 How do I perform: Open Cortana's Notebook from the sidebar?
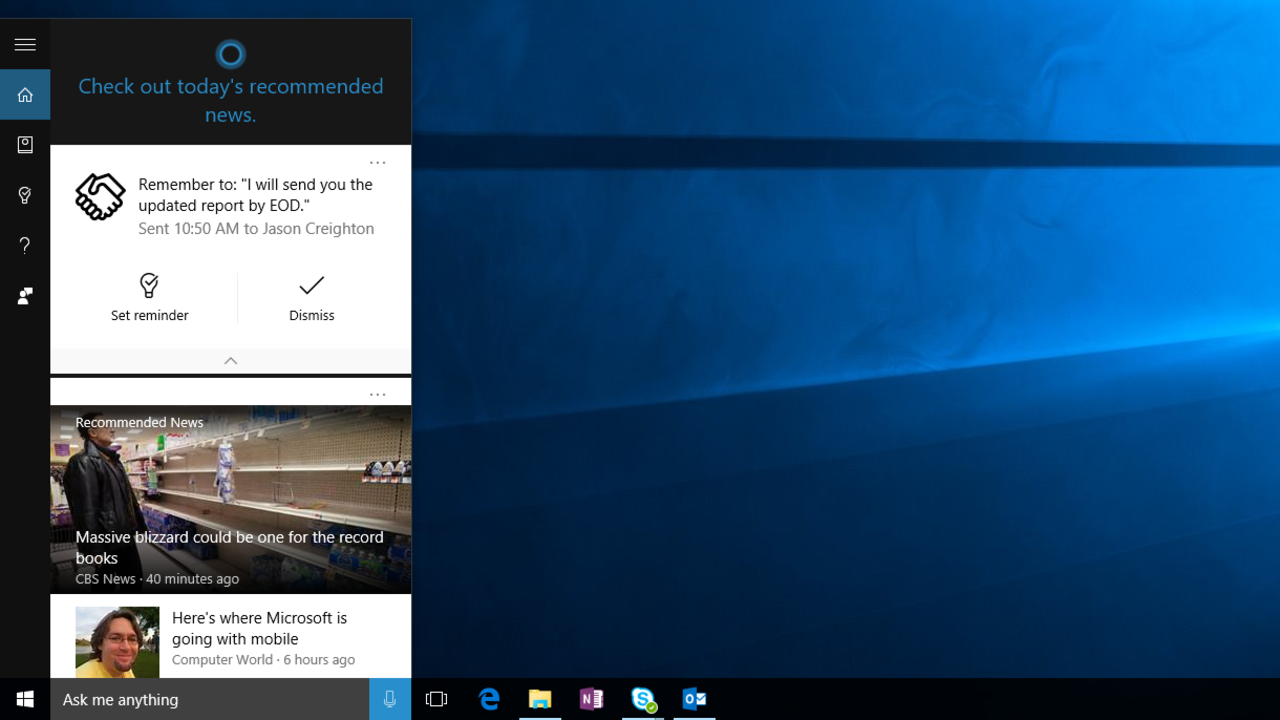tap(25, 144)
